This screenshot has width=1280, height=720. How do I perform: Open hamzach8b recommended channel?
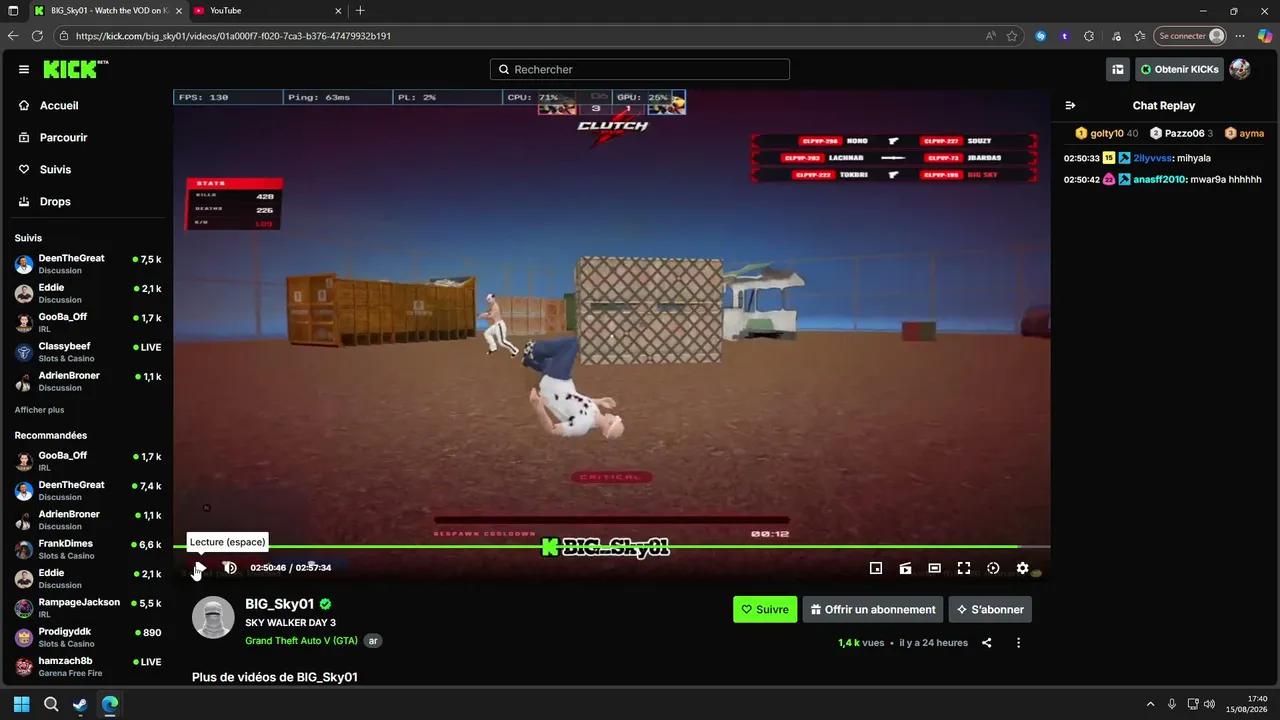point(87,666)
